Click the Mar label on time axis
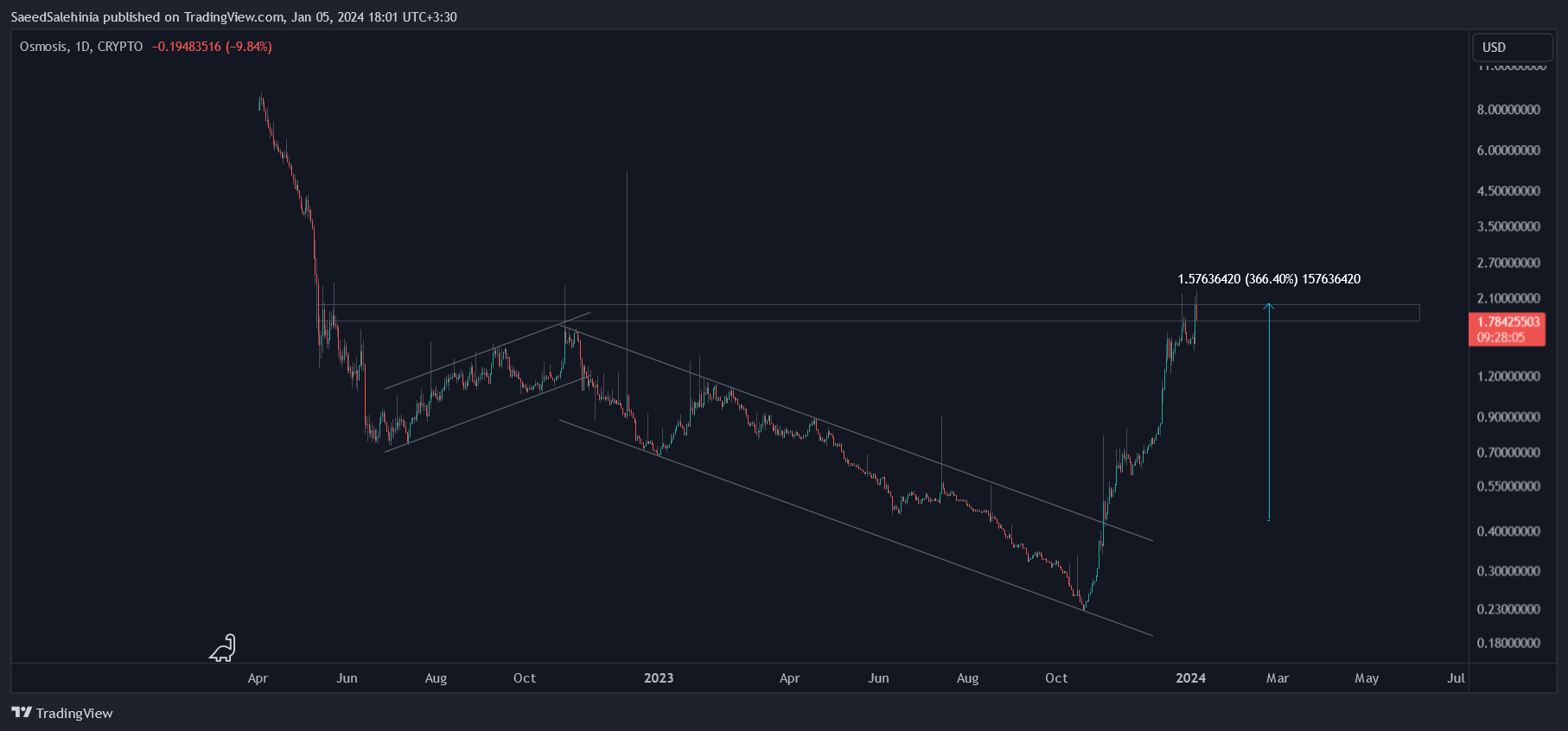 tap(1278, 678)
